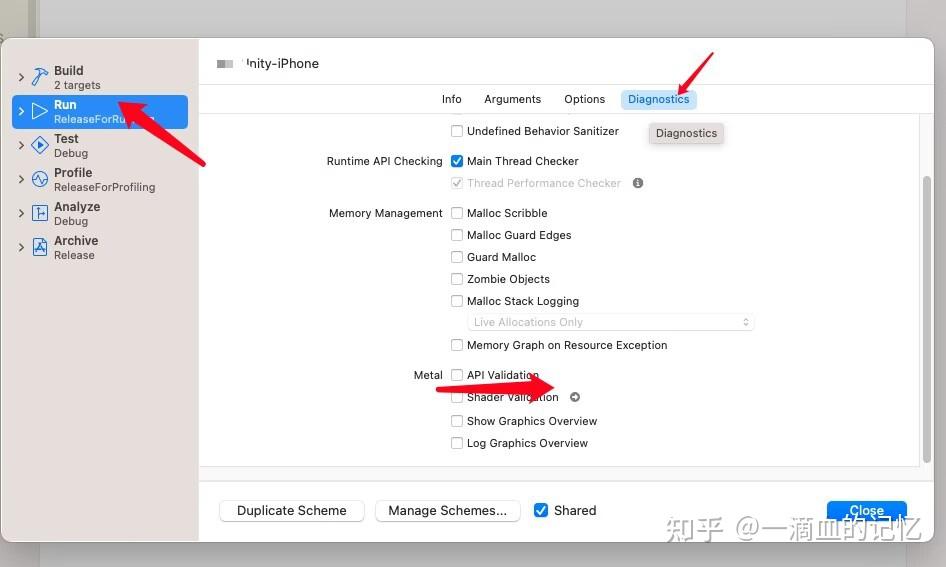
Task: Select Analyze Debug row
Action: pyautogui.click(x=100, y=214)
